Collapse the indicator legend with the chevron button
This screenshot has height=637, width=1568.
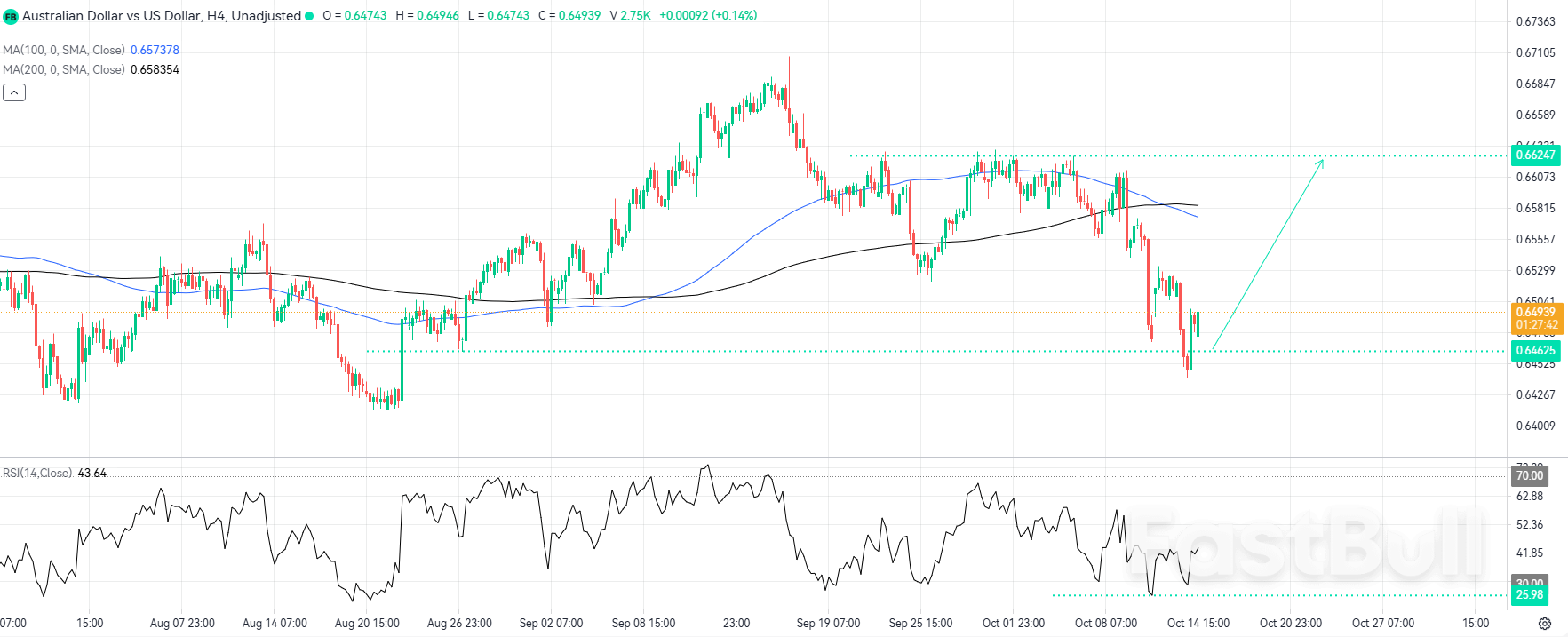[14, 92]
